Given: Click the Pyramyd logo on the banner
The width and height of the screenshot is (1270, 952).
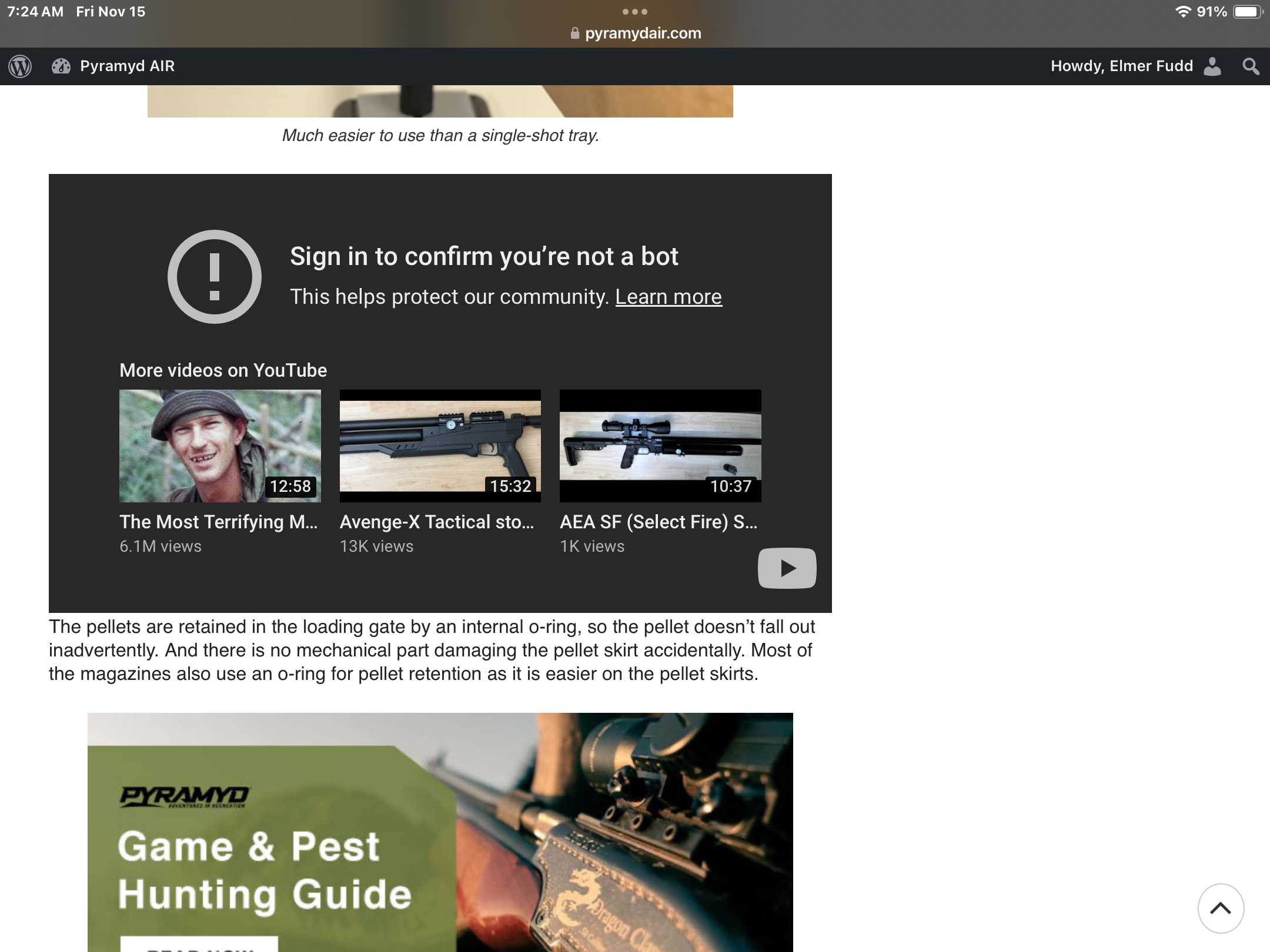Looking at the screenshot, I should pyautogui.click(x=185, y=797).
